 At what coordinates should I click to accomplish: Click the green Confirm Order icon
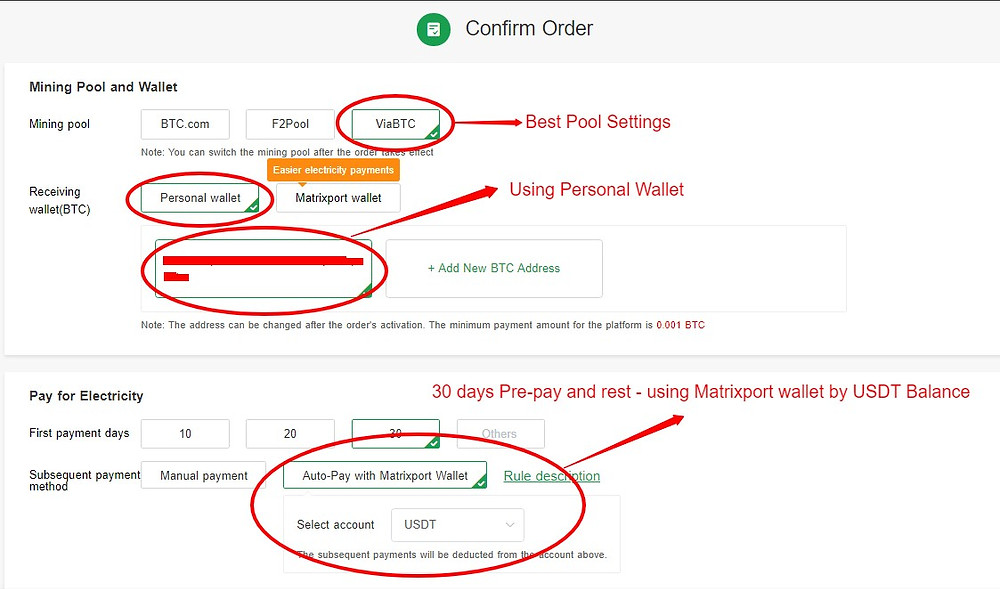click(434, 29)
